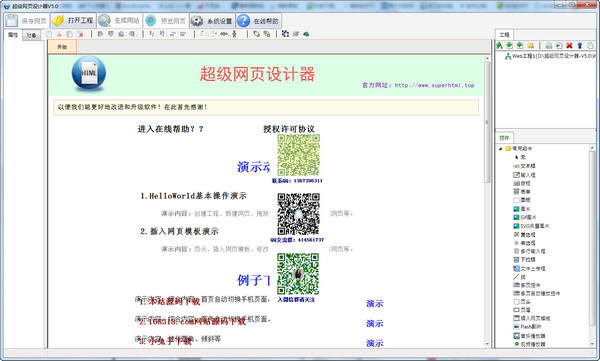Viewport: 600px width, 361px height.
Task: Click the 进入在线帮助 link in page
Action: click(x=170, y=129)
